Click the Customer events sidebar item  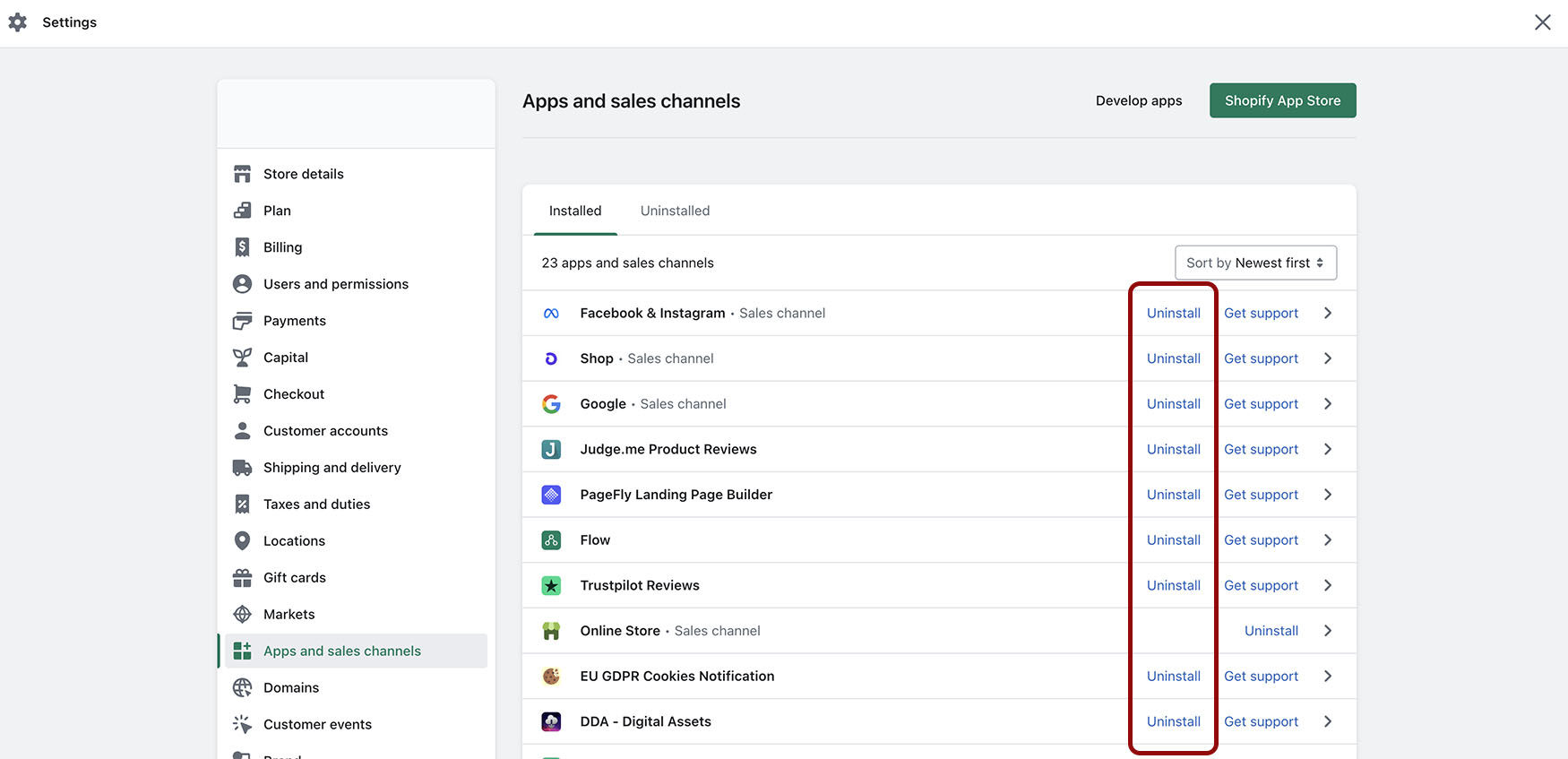tap(355, 725)
